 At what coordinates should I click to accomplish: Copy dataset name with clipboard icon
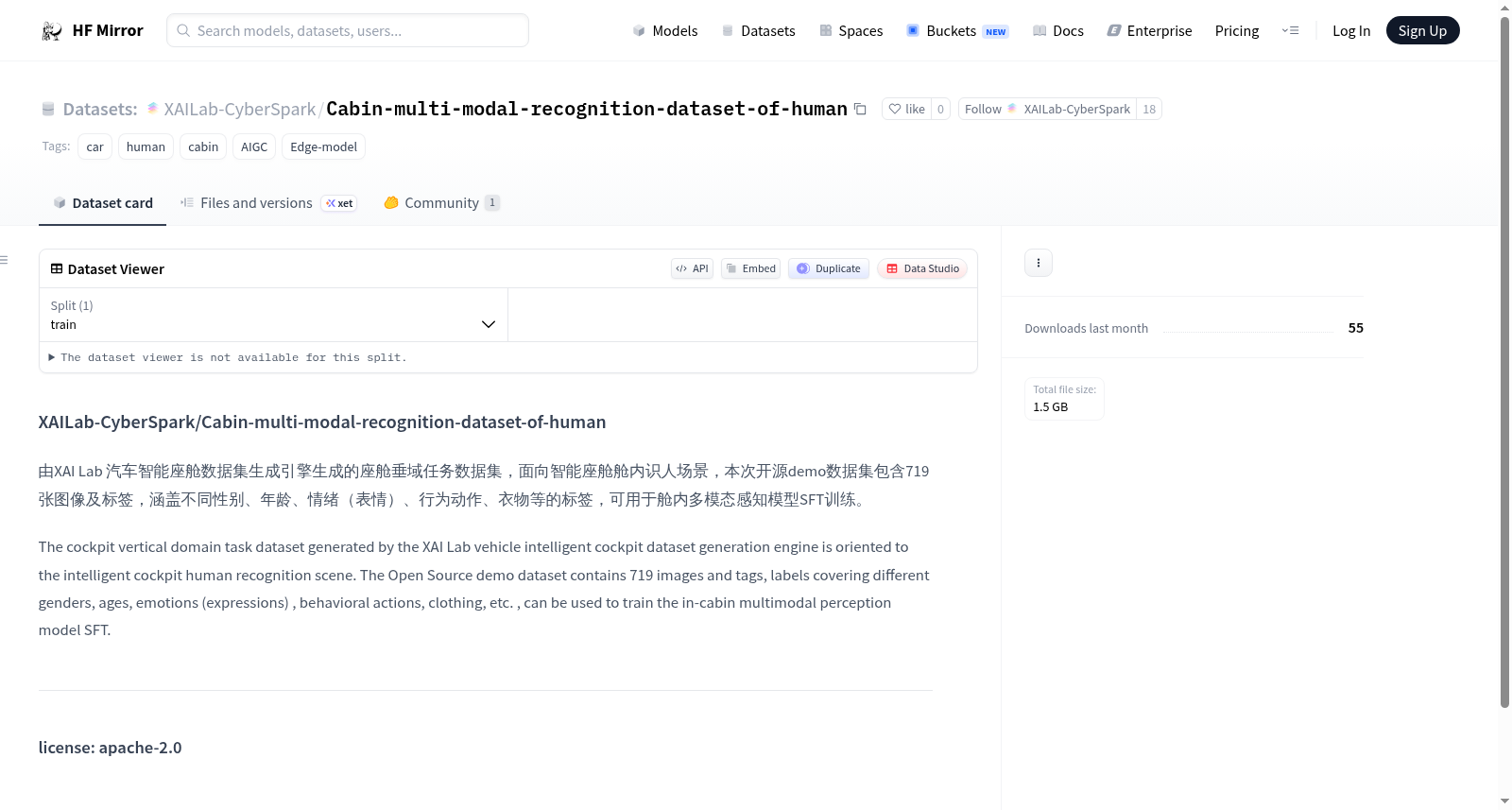(860, 109)
